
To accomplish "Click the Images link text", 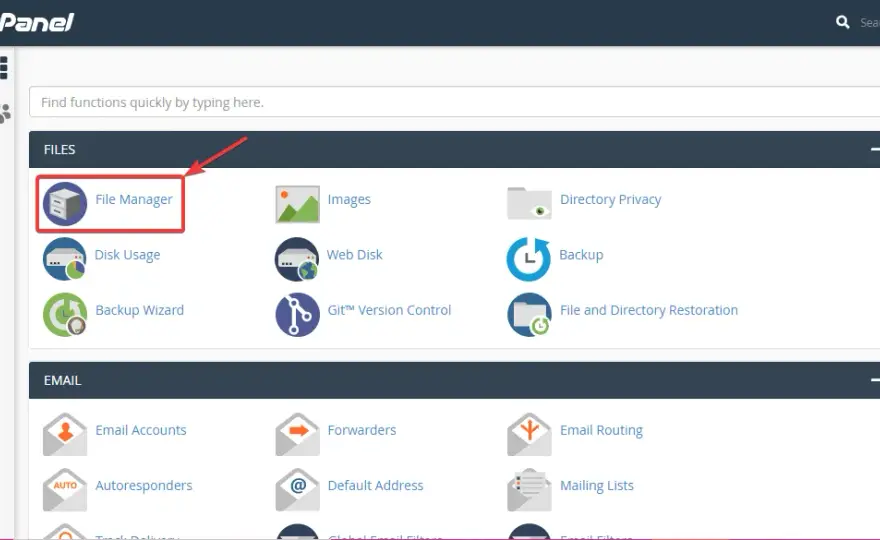I will click(349, 199).
